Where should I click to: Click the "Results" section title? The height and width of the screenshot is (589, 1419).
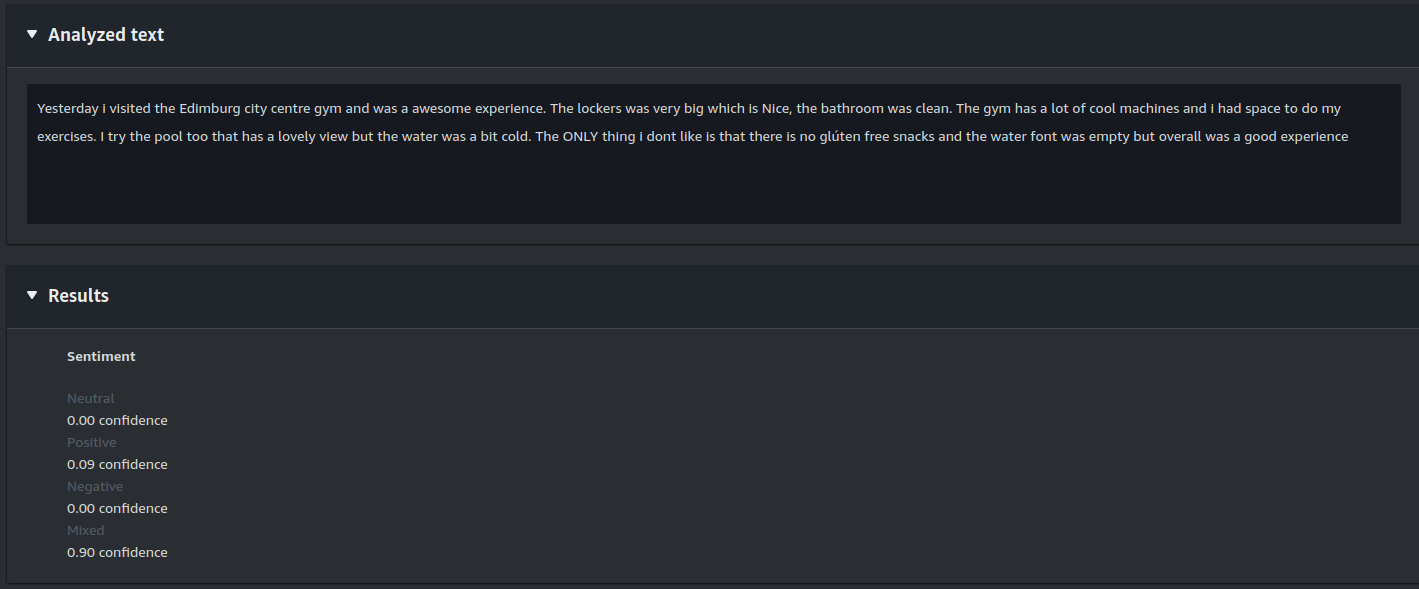(x=78, y=296)
